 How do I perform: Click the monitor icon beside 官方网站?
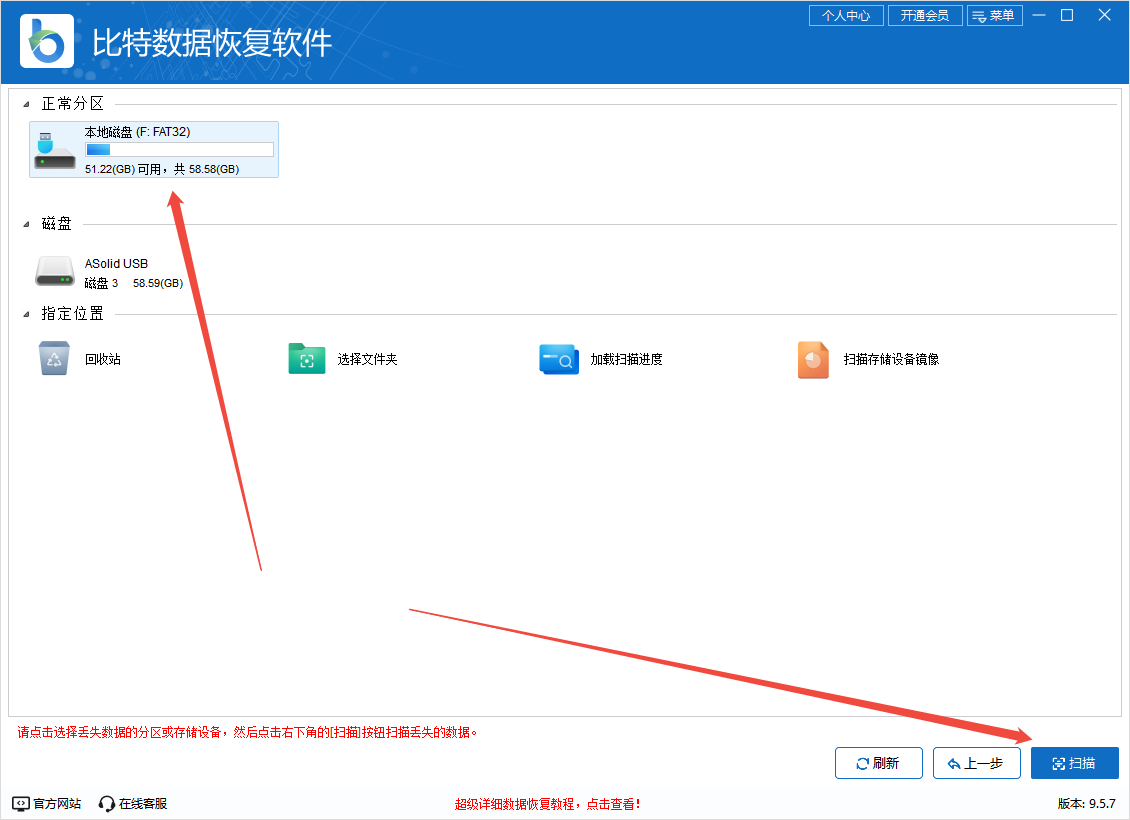21,803
